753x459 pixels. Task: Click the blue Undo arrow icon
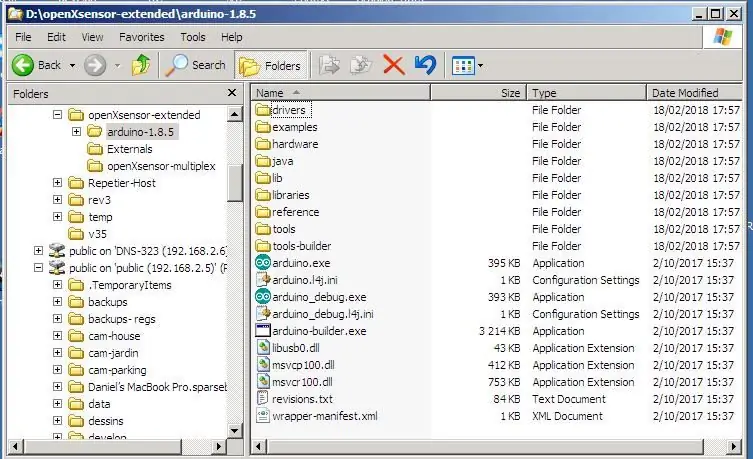[425, 65]
